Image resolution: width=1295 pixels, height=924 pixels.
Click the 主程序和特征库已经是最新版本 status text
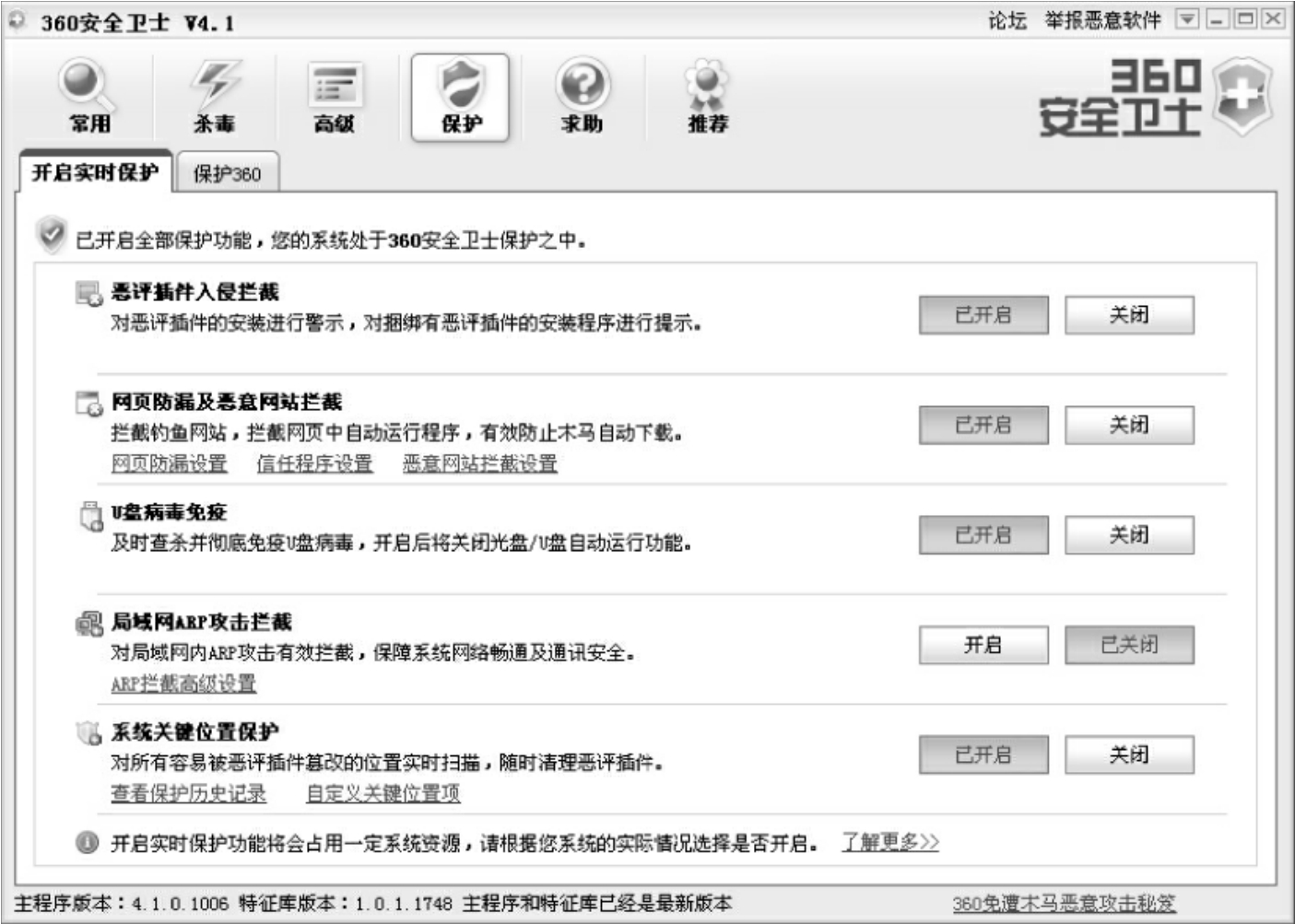coord(597,904)
